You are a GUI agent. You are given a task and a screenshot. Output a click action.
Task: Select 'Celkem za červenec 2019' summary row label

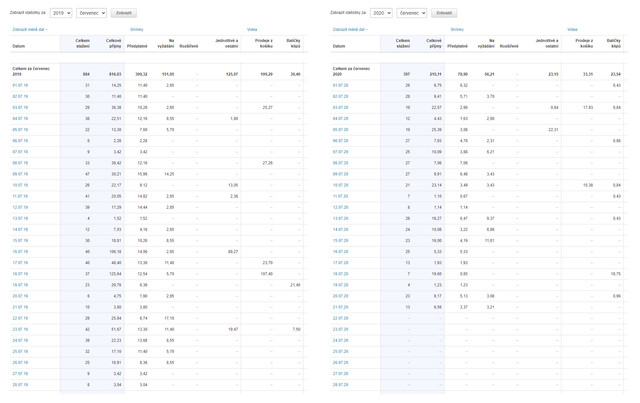click(31, 71)
